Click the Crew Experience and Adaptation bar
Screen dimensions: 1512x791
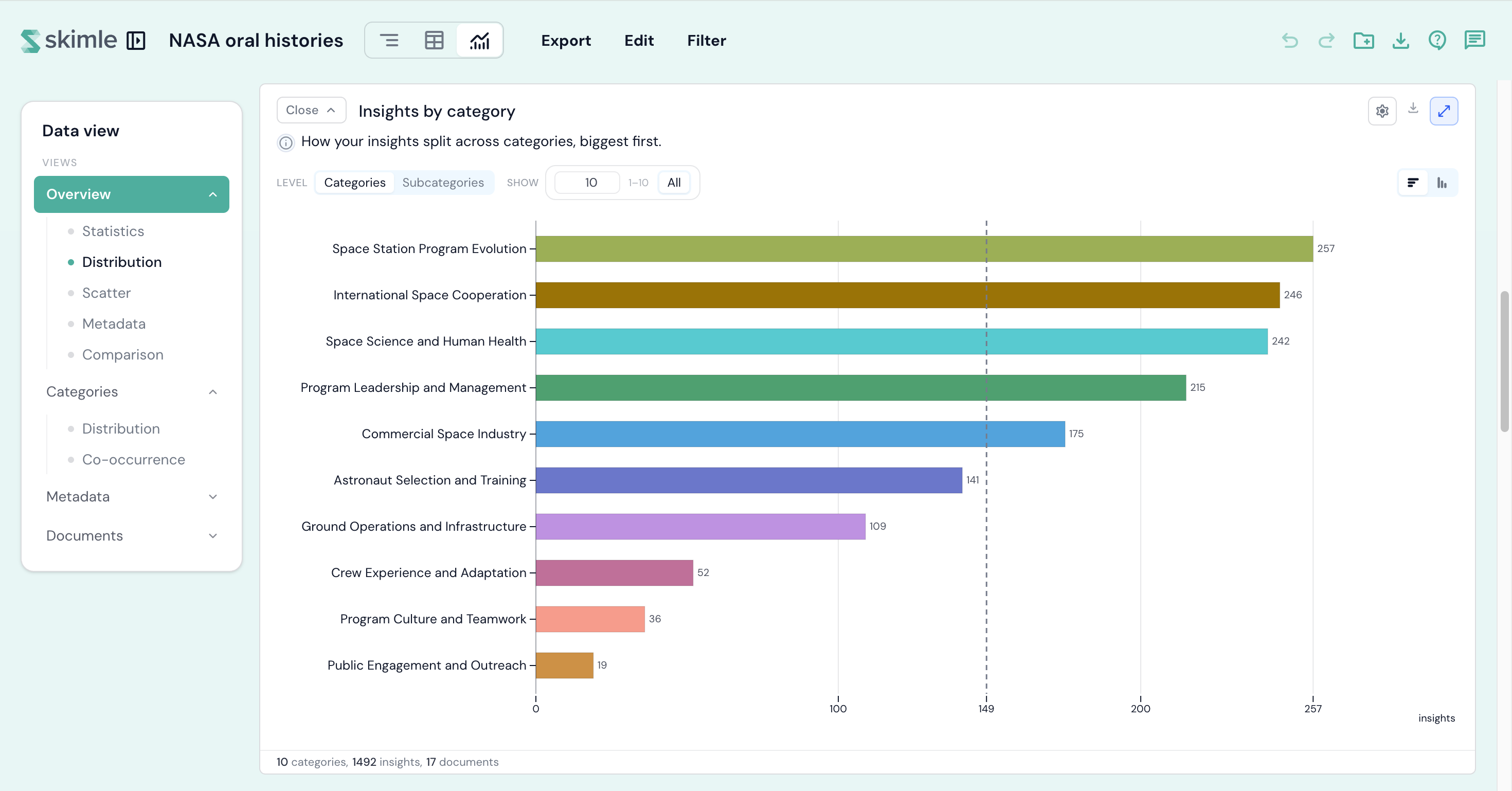click(614, 573)
